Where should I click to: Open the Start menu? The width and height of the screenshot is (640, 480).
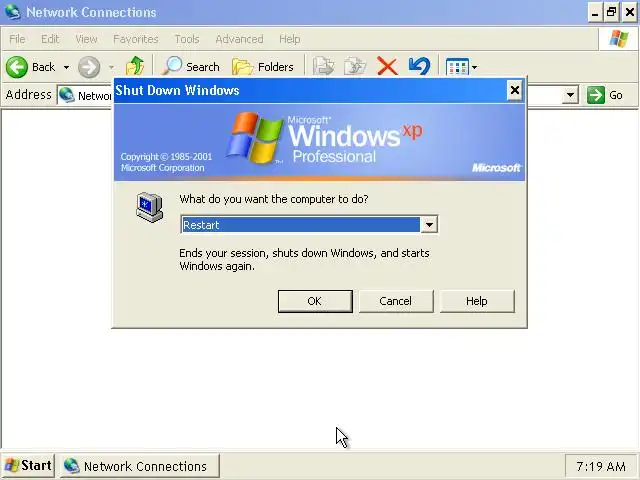(28, 465)
